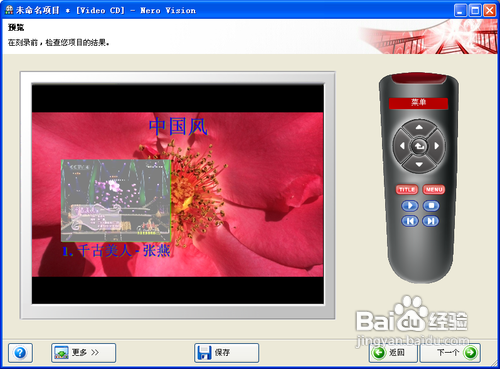
Task: Click next chapter button on remote
Action: pyautogui.click(x=431, y=221)
